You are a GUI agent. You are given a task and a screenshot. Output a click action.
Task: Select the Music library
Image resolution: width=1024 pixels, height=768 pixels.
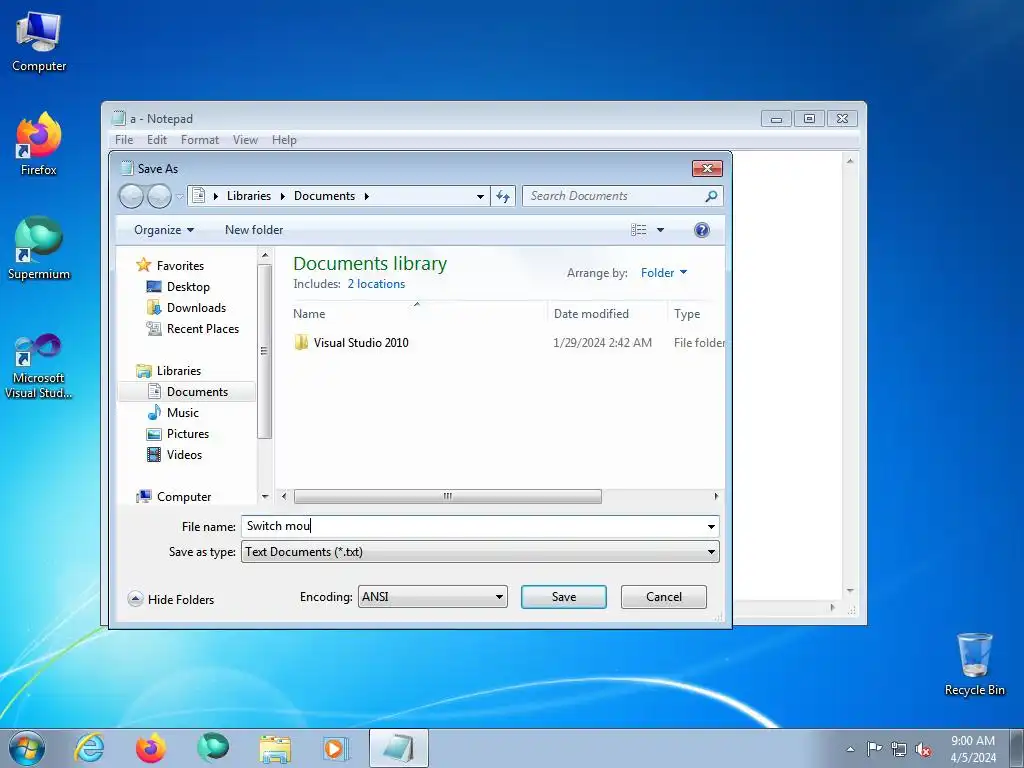click(x=182, y=412)
